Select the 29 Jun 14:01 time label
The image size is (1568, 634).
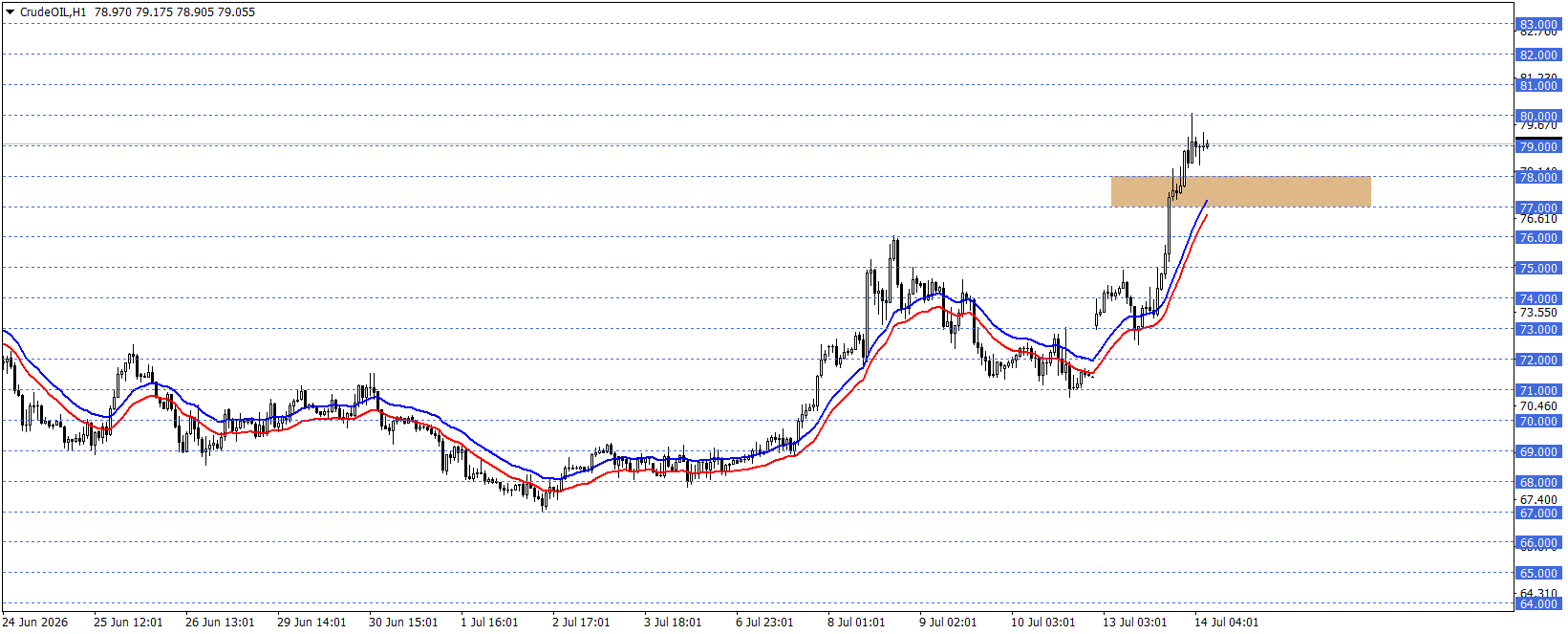point(311,623)
